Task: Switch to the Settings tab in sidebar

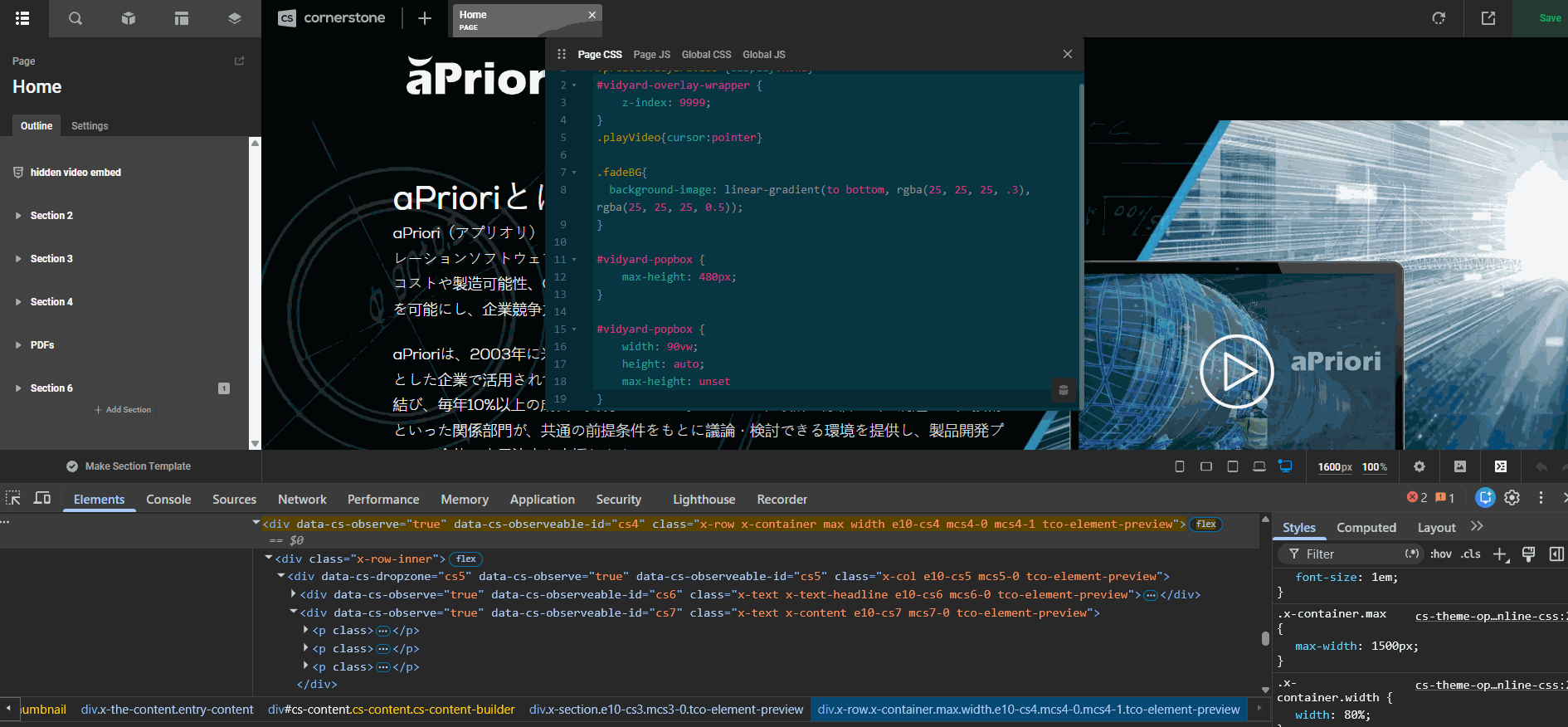Action: (90, 126)
